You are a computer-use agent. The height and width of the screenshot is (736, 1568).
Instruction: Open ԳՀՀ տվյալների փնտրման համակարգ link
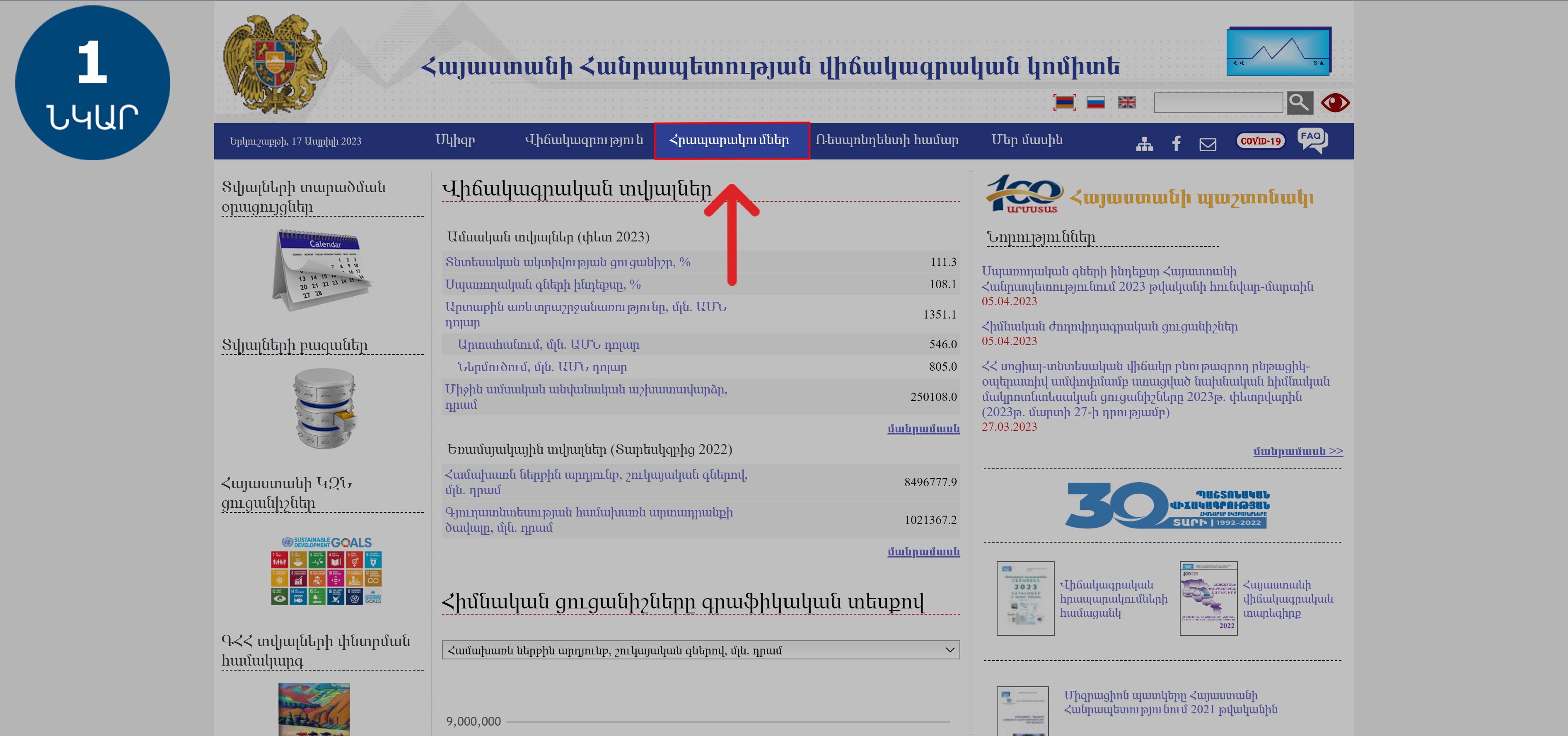(316, 651)
